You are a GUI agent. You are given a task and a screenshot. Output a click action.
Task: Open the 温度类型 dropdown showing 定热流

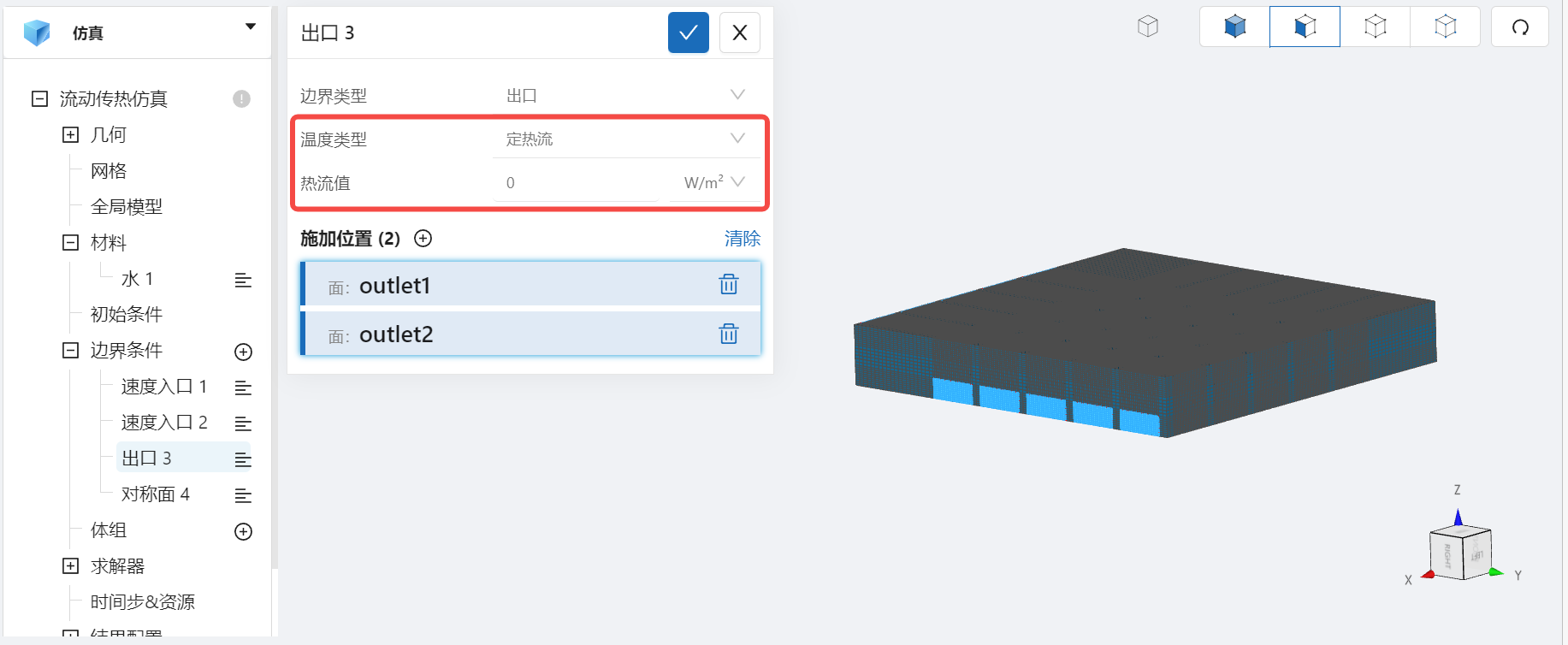[x=627, y=139]
